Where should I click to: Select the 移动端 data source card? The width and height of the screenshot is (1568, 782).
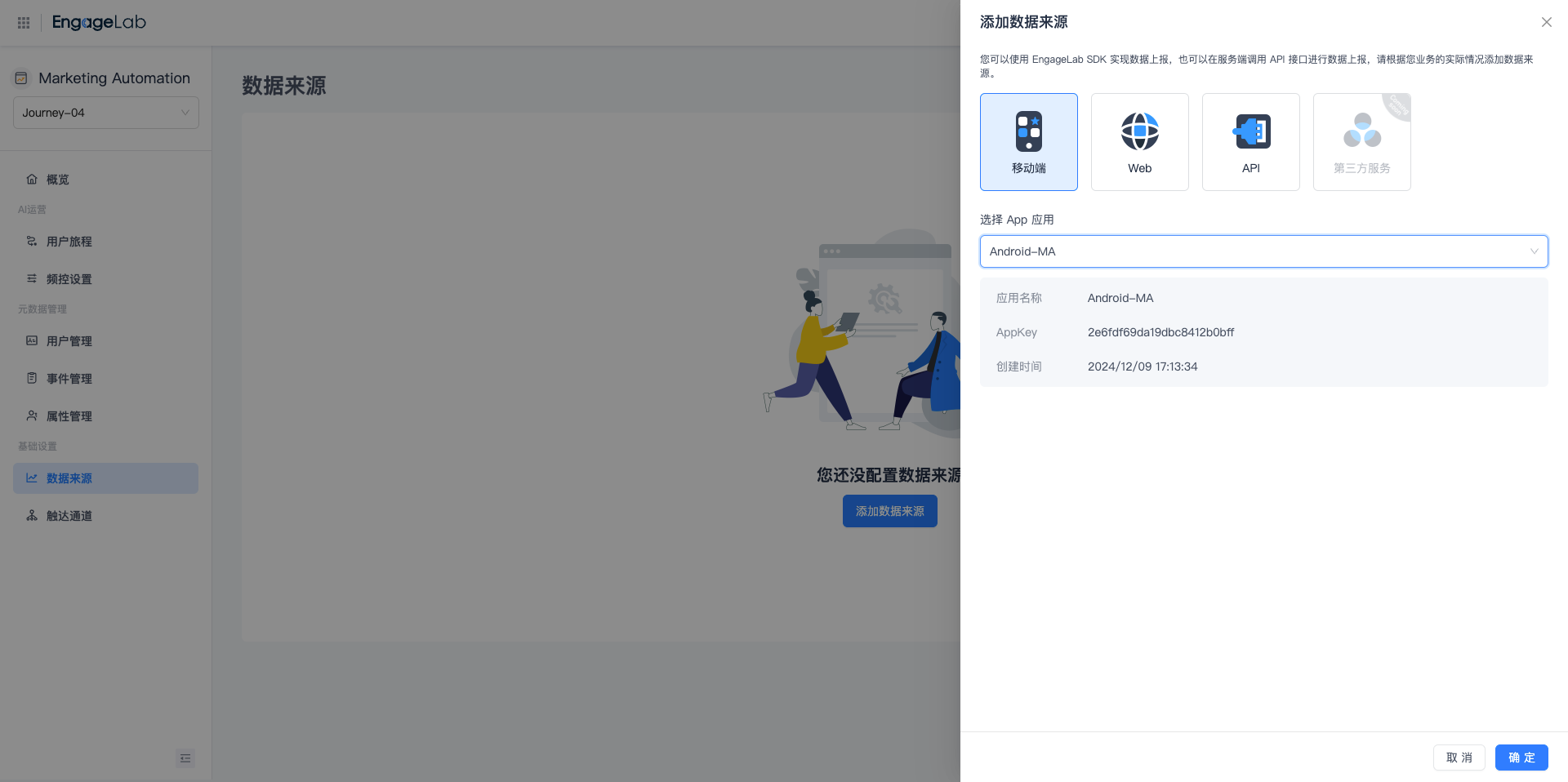1028,141
